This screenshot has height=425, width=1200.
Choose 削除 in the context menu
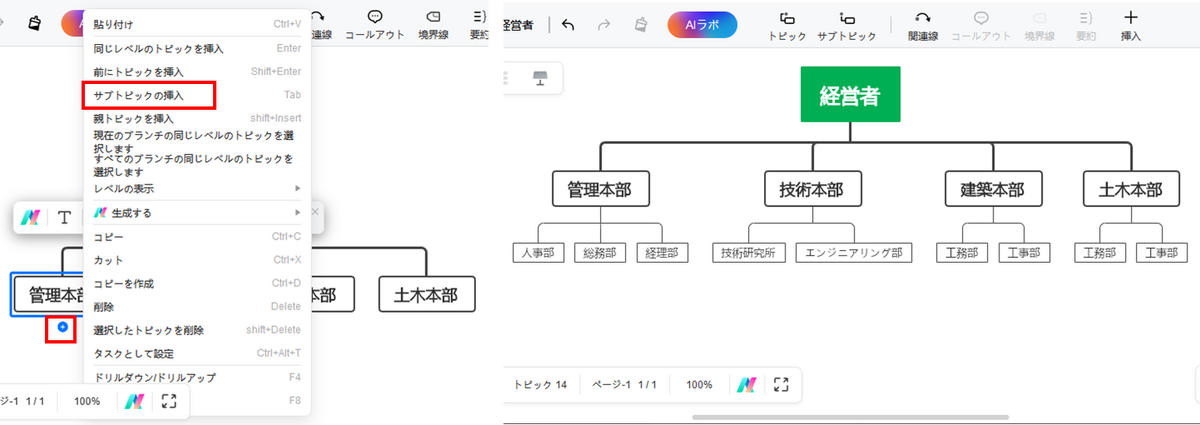click(197, 306)
